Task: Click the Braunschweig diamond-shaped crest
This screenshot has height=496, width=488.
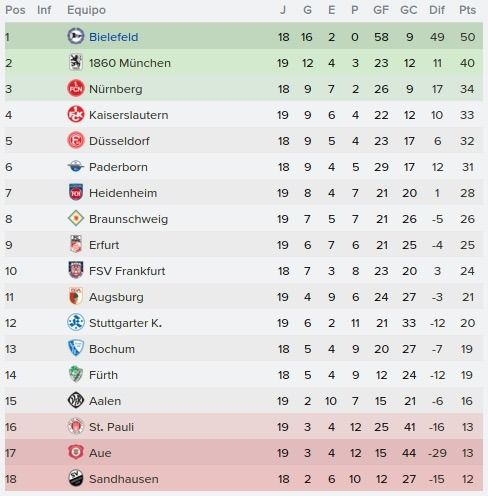Action: click(76, 218)
